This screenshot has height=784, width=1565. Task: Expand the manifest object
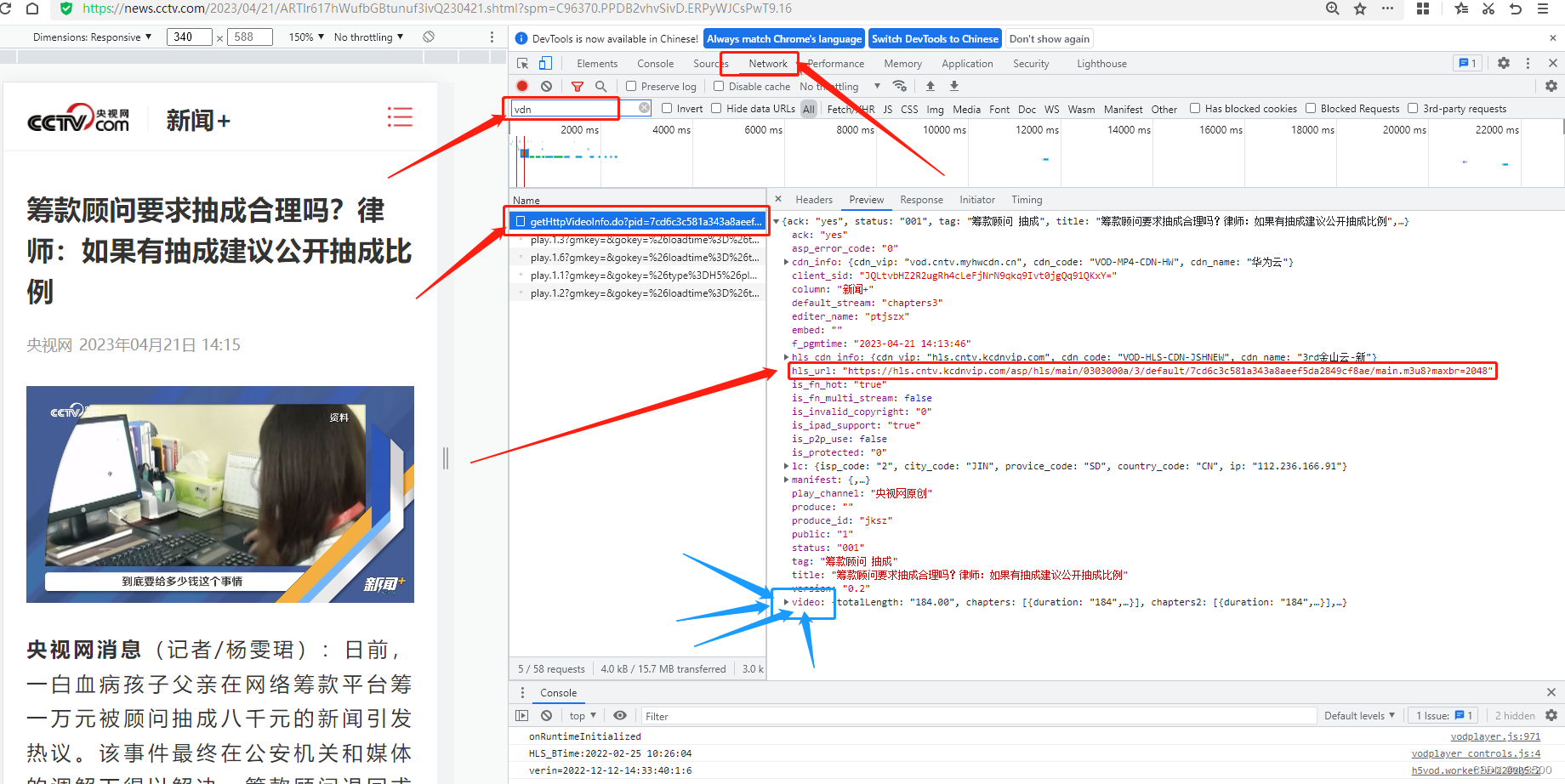click(786, 480)
